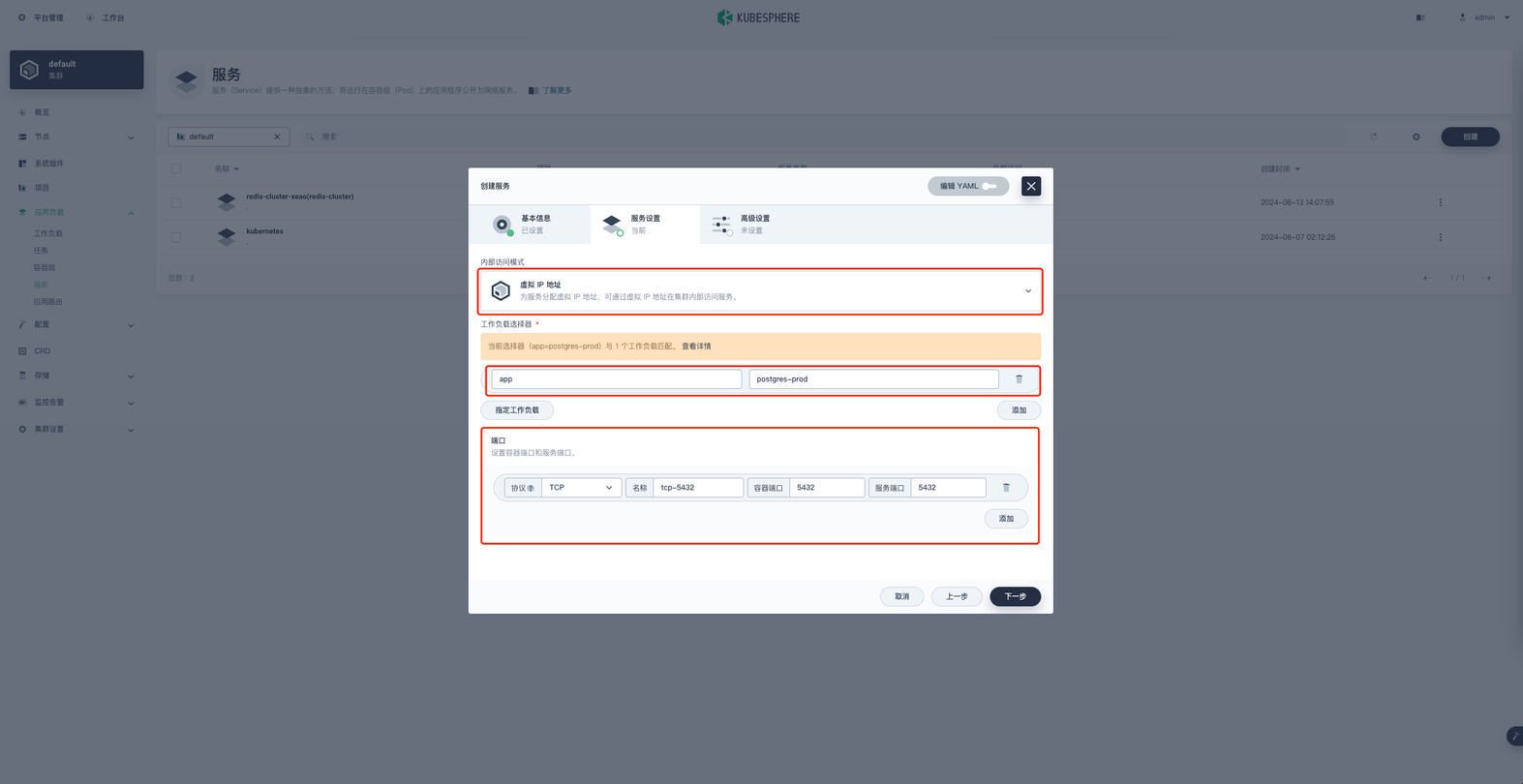1523x784 pixels.
Task: Click 添加 to add a port
Action: 1006,519
